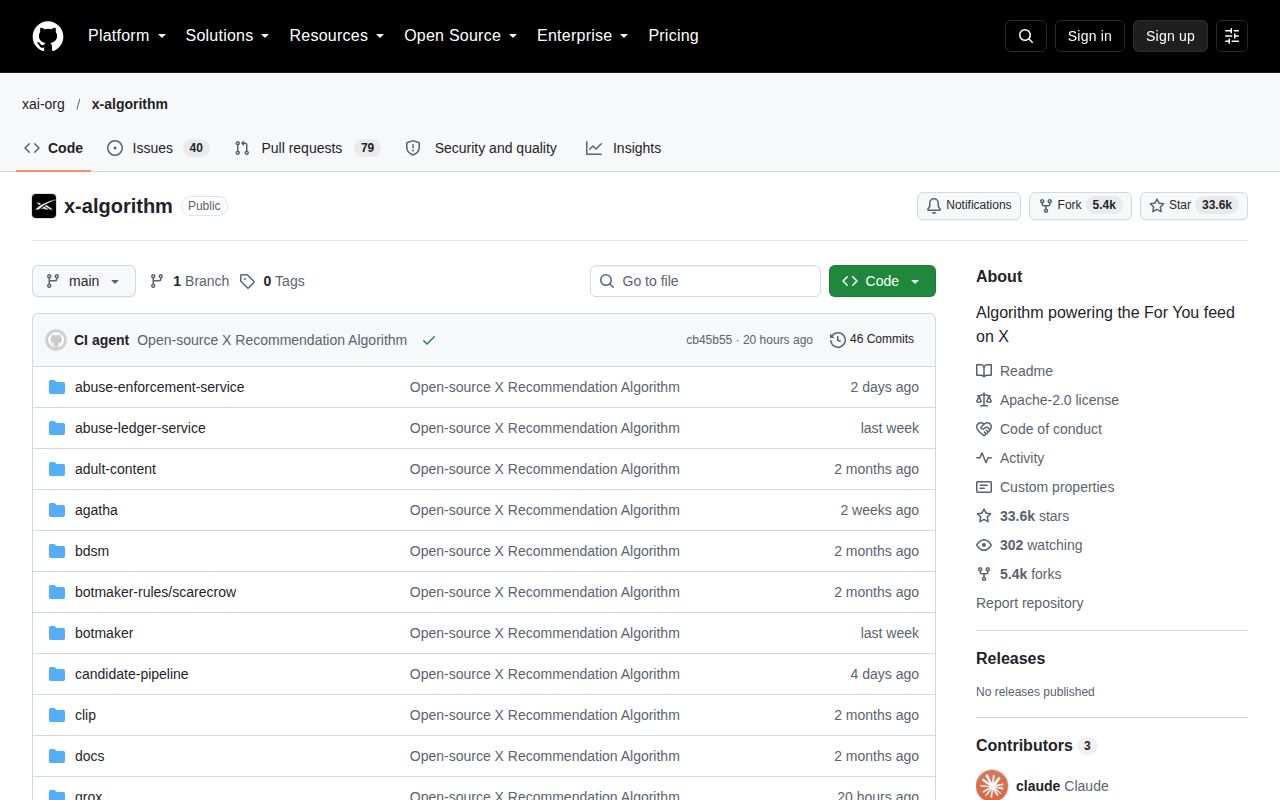Image resolution: width=1280 pixels, height=800 pixels.
Task: Click the adult-content folder icon
Action: click(x=57, y=469)
